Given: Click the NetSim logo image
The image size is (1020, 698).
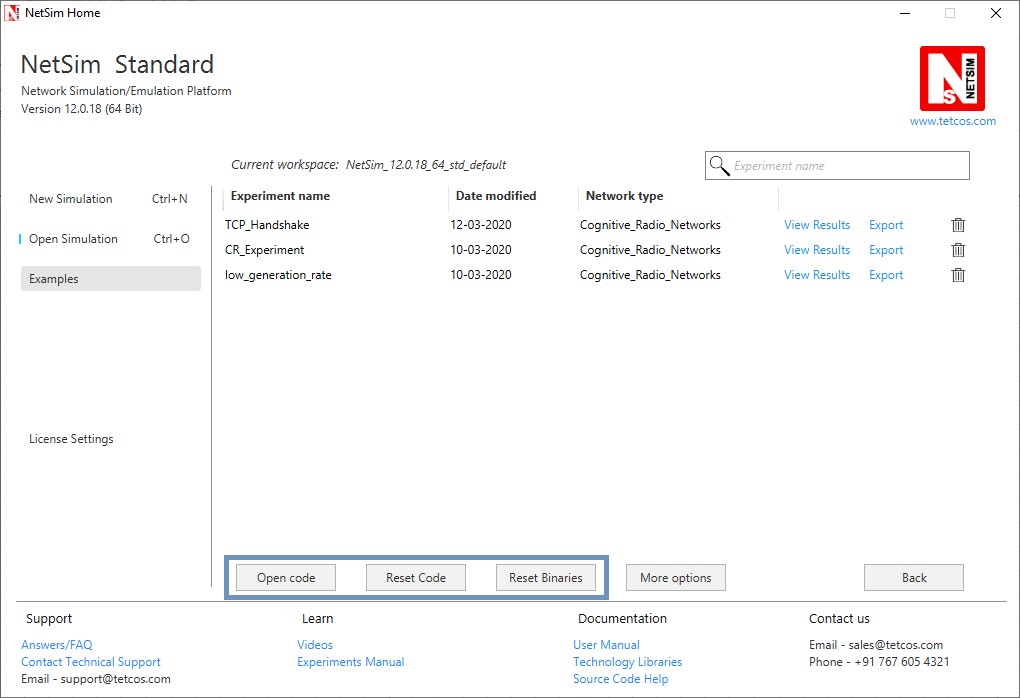Looking at the screenshot, I should tap(951, 78).
